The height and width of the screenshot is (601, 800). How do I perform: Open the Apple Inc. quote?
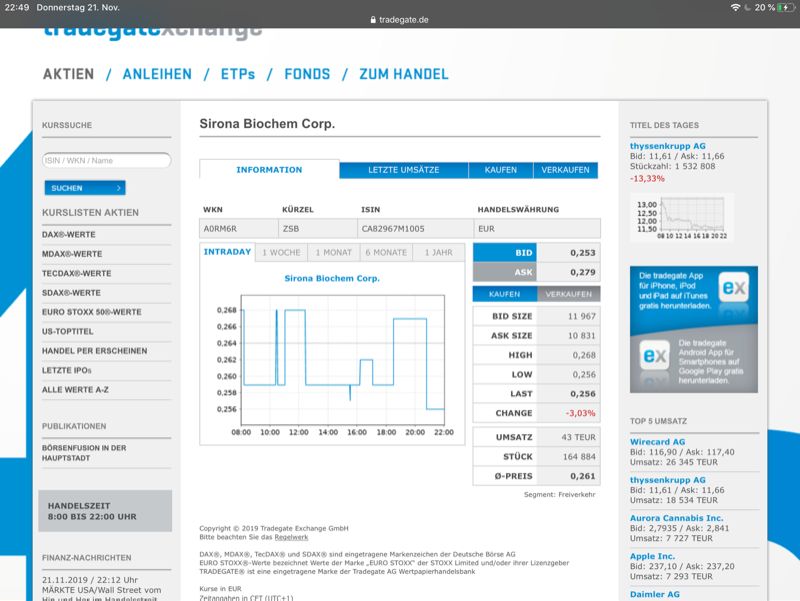tap(652, 556)
